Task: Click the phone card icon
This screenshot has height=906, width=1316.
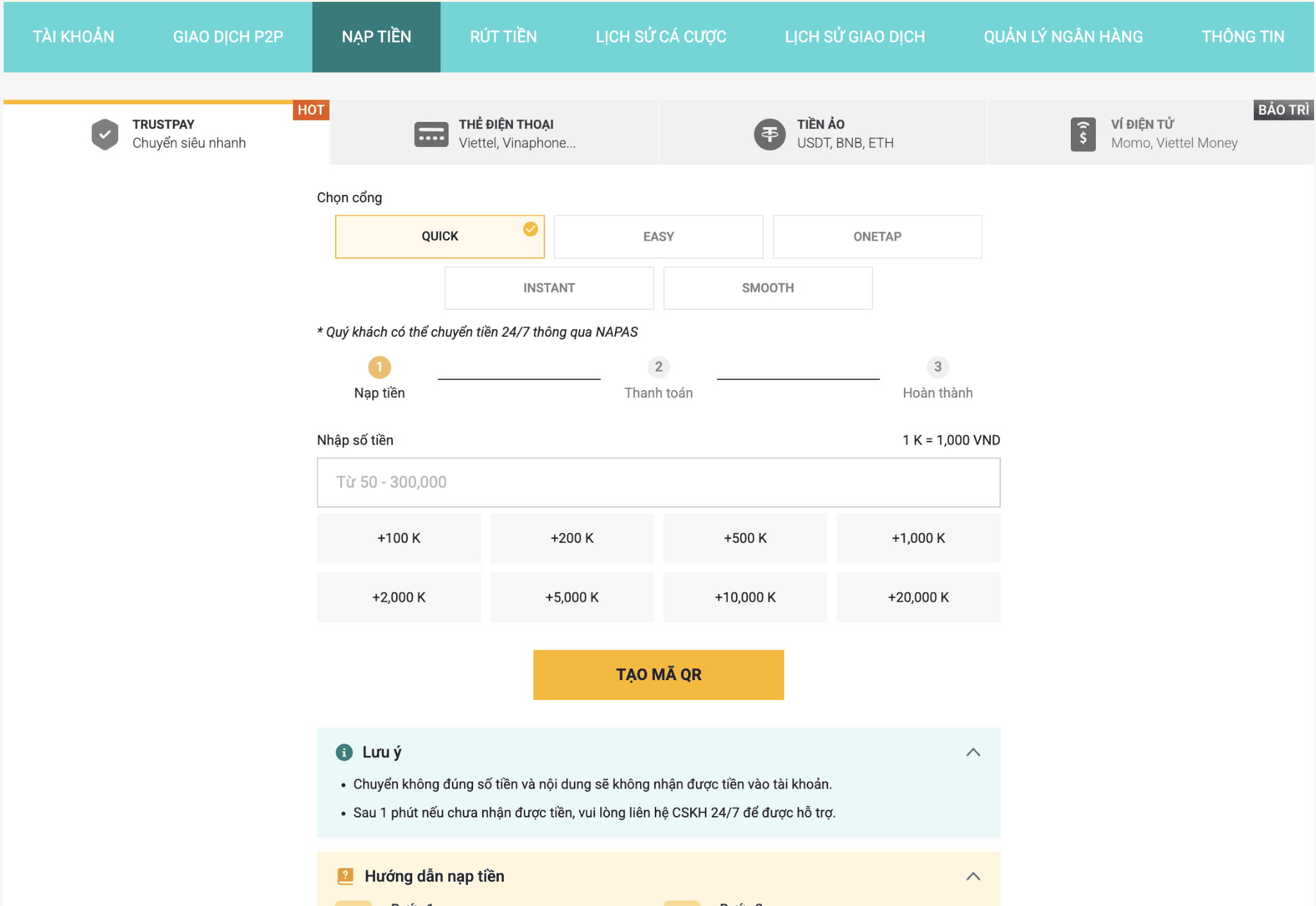Action: tap(431, 135)
